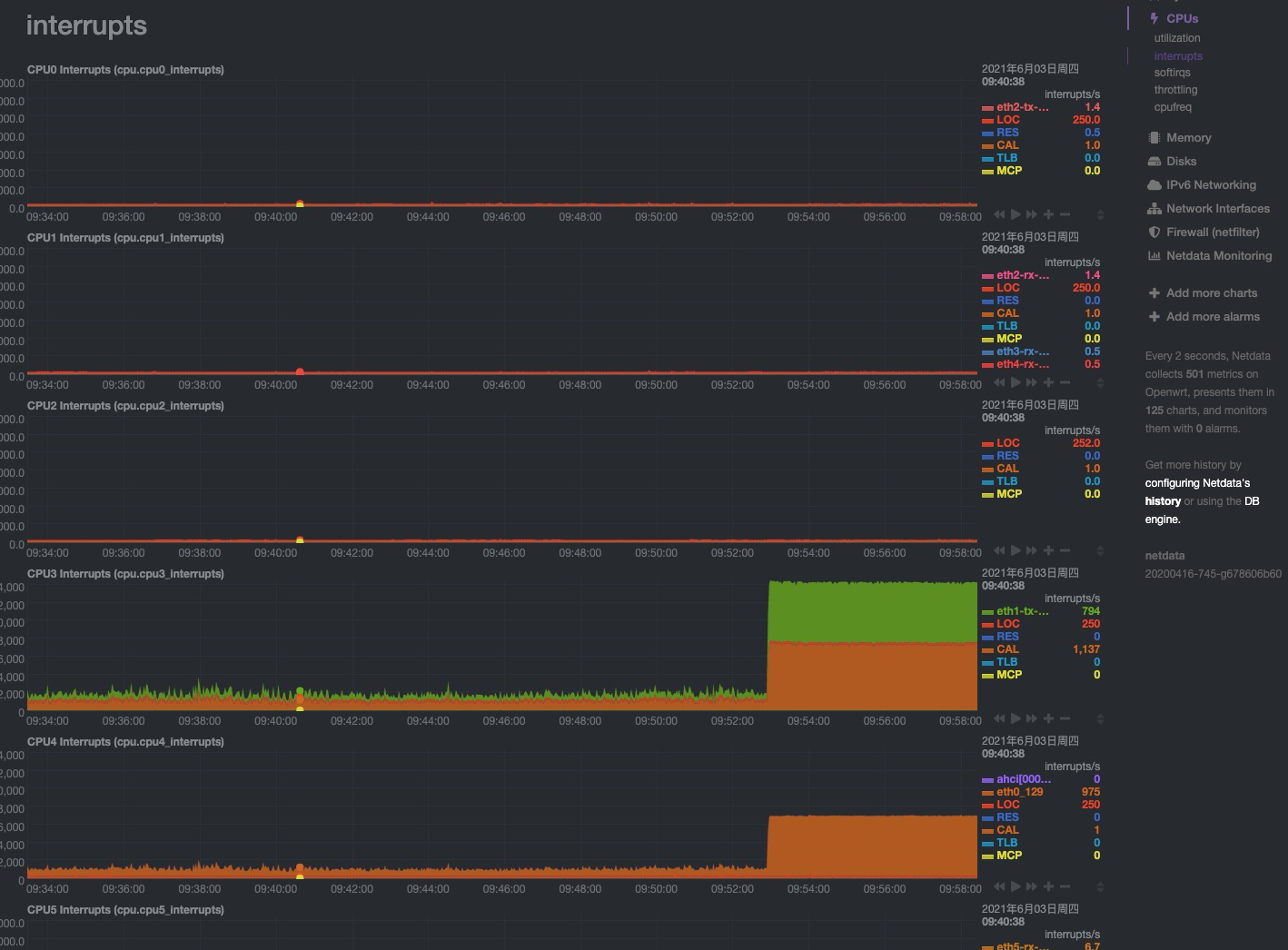This screenshot has height=950, width=1288.
Task: Open the throttling submenu item
Action: pos(1175,90)
